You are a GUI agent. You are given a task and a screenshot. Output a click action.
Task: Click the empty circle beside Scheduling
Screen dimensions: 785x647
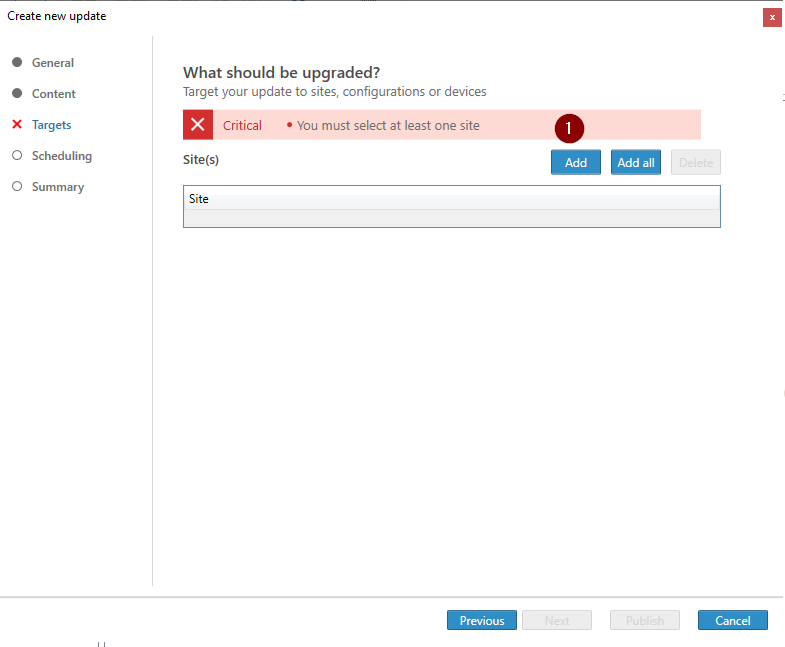(17, 155)
